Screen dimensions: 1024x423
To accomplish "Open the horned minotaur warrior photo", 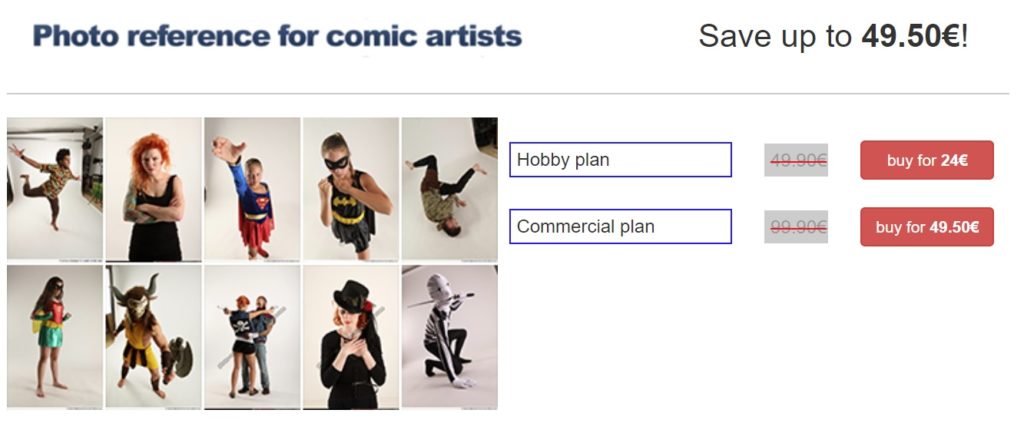I will click(x=153, y=337).
